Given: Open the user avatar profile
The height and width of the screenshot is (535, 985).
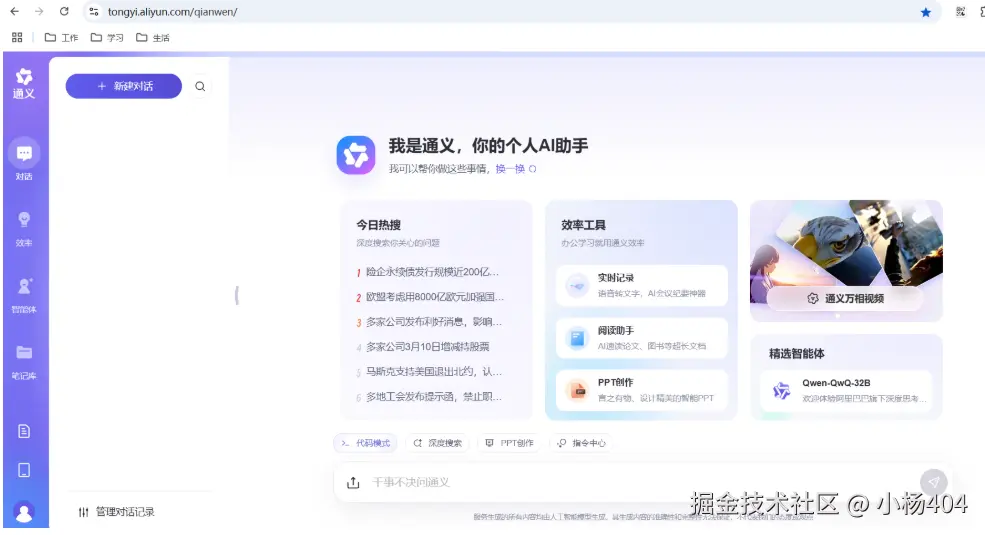Looking at the screenshot, I should tap(24, 513).
